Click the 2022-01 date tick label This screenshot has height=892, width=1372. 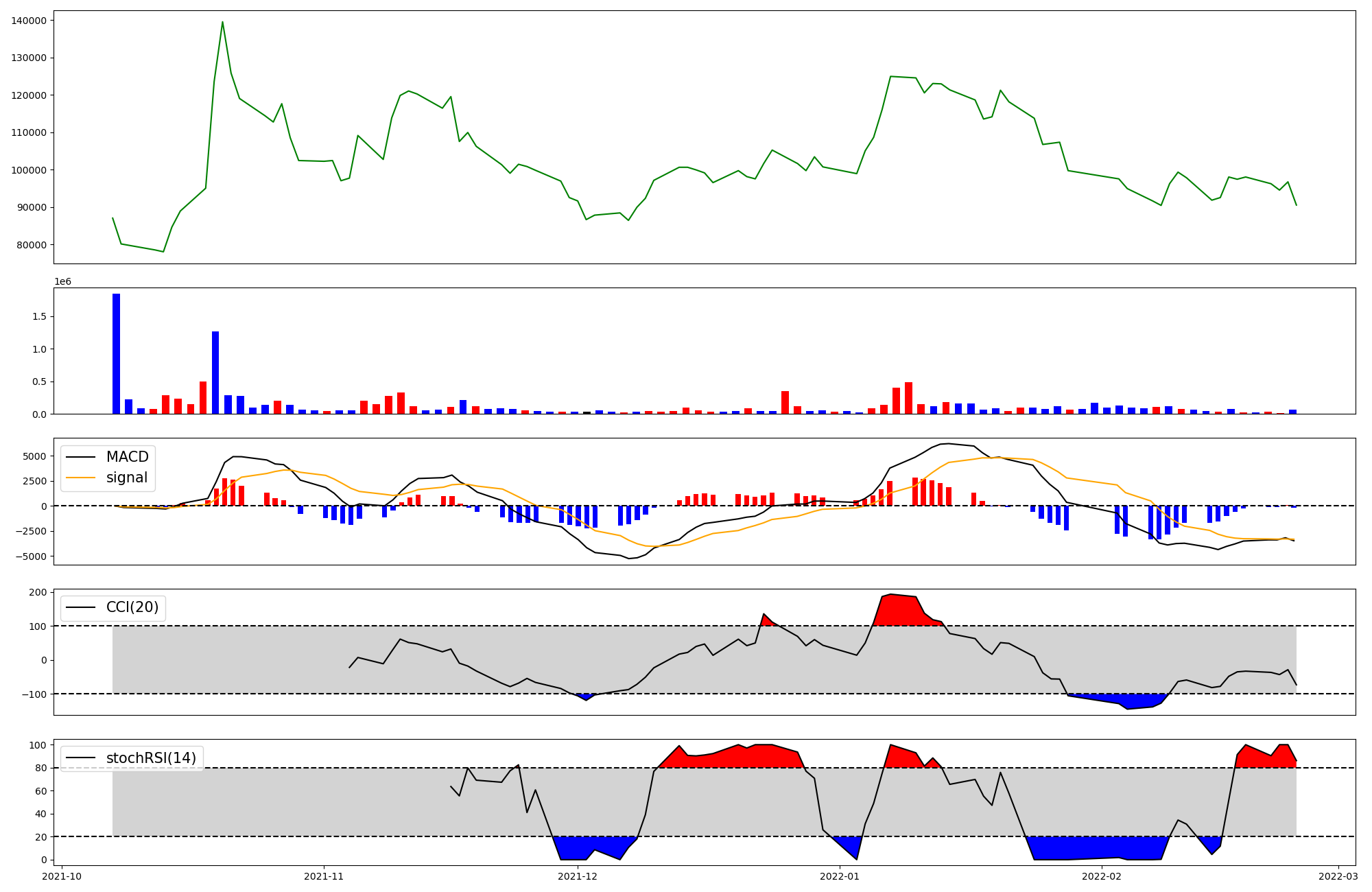pyautogui.click(x=840, y=876)
